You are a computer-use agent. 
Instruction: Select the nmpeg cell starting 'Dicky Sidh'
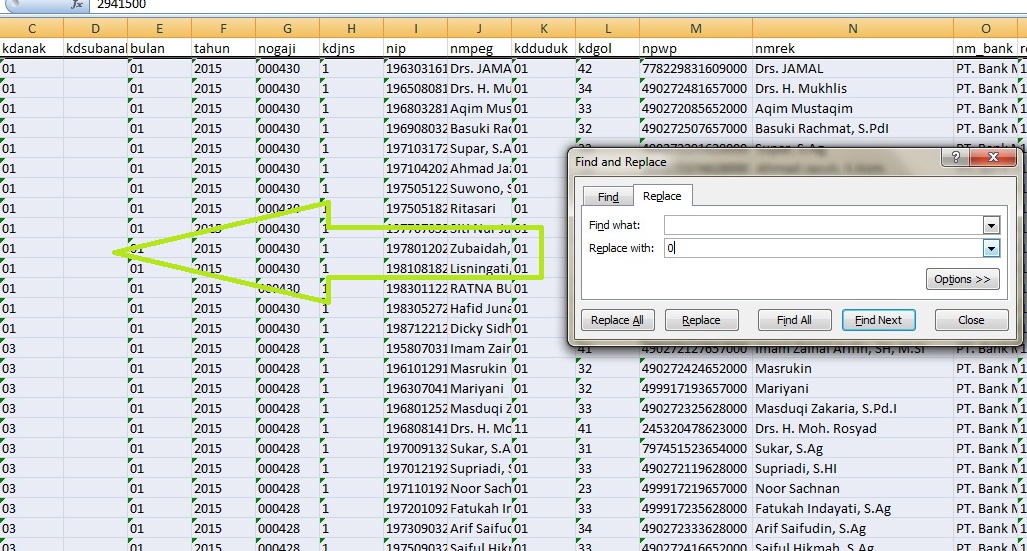(x=479, y=328)
